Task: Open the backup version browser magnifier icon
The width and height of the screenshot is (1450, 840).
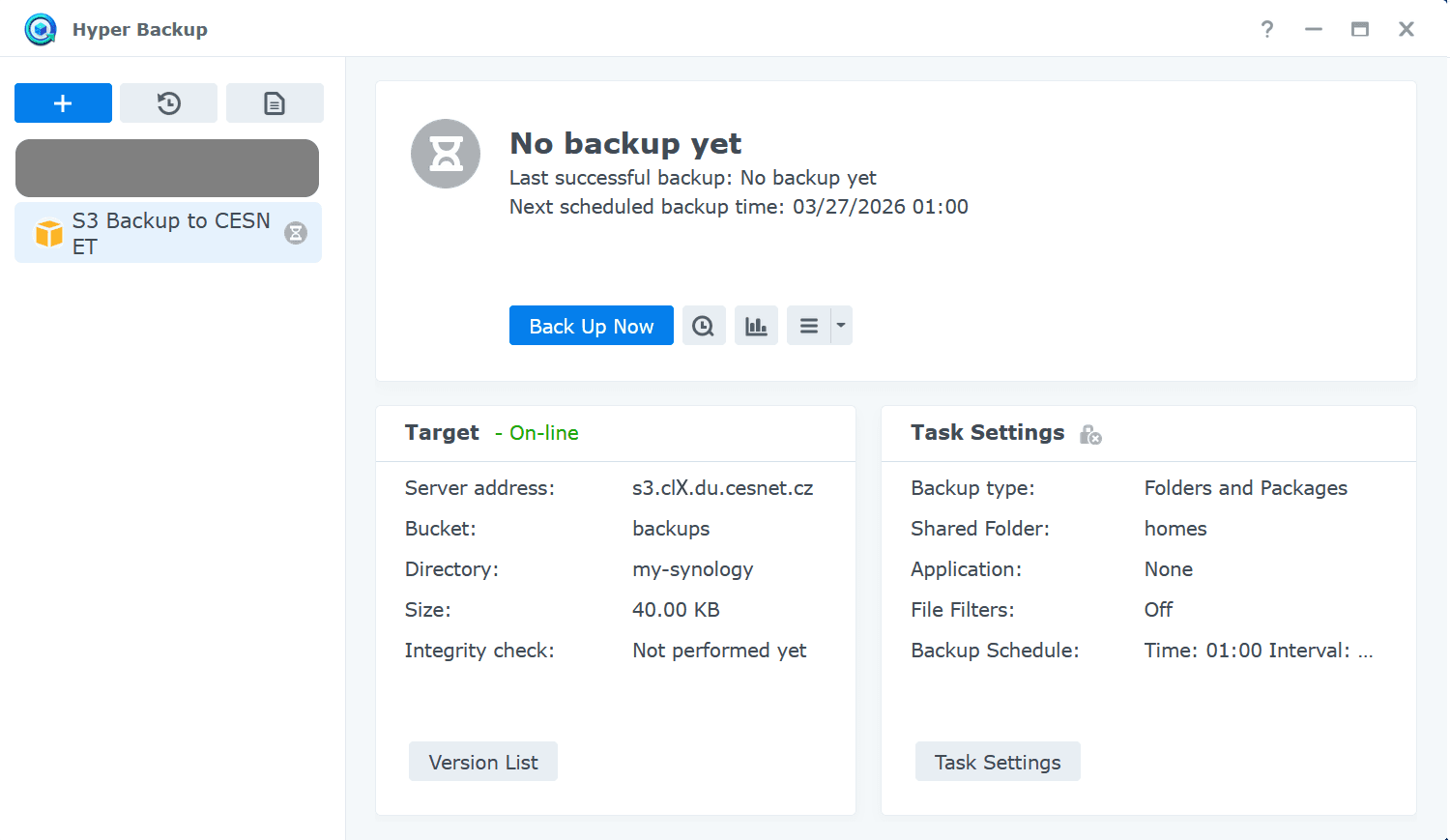Action: click(x=704, y=325)
